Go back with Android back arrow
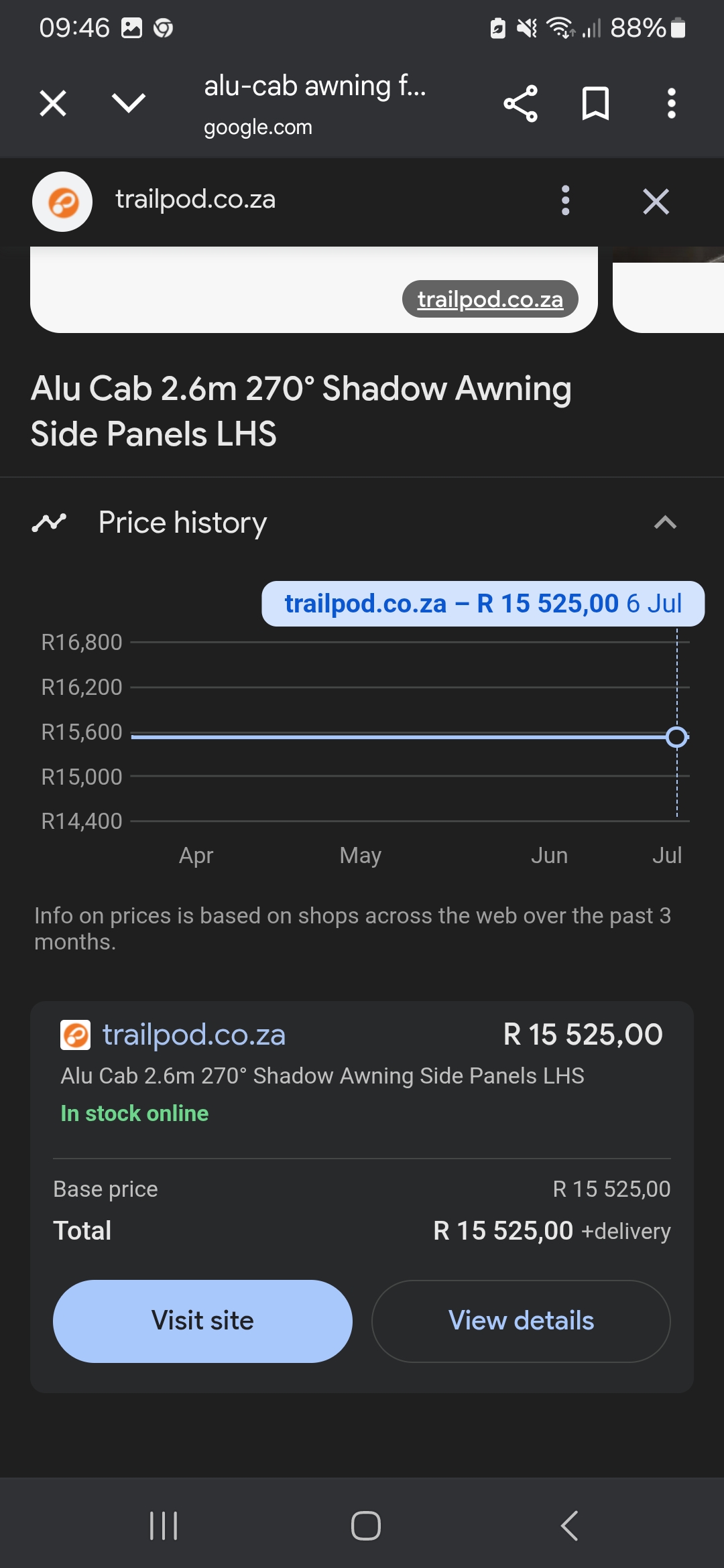Viewport: 724px width, 1568px height. click(x=569, y=1526)
